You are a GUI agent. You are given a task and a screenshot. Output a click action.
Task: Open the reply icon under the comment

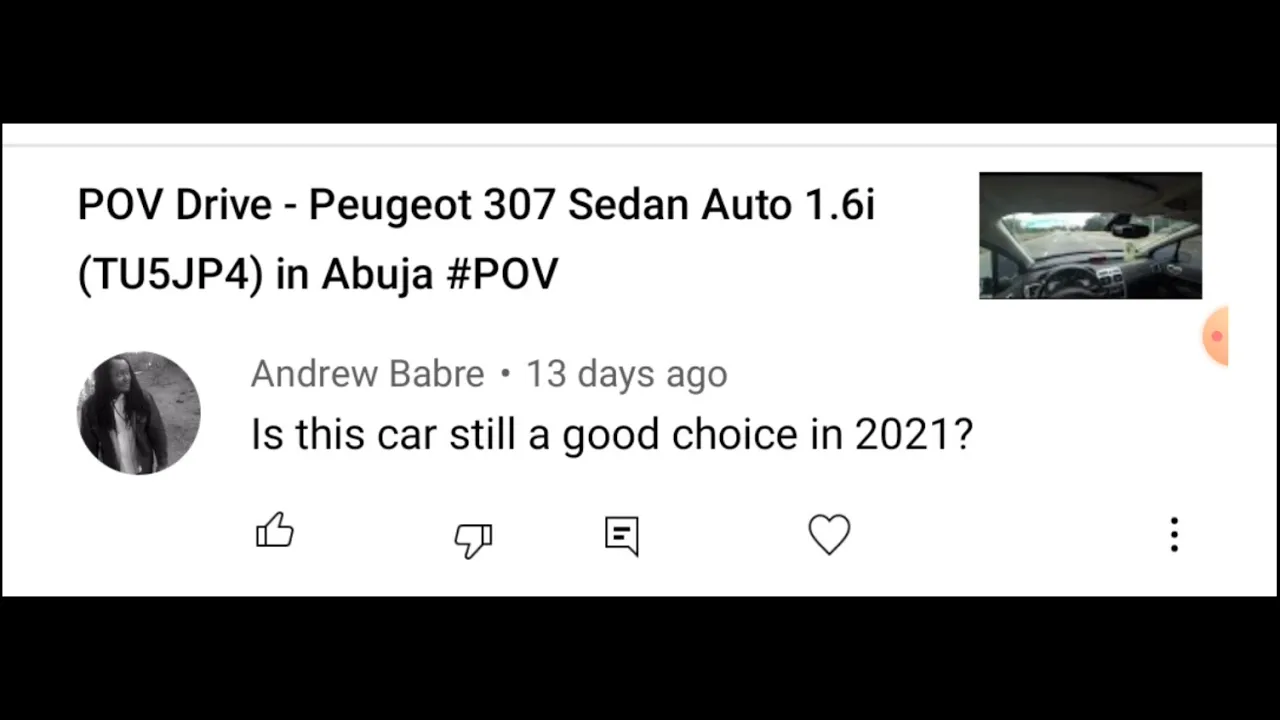point(622,536)
